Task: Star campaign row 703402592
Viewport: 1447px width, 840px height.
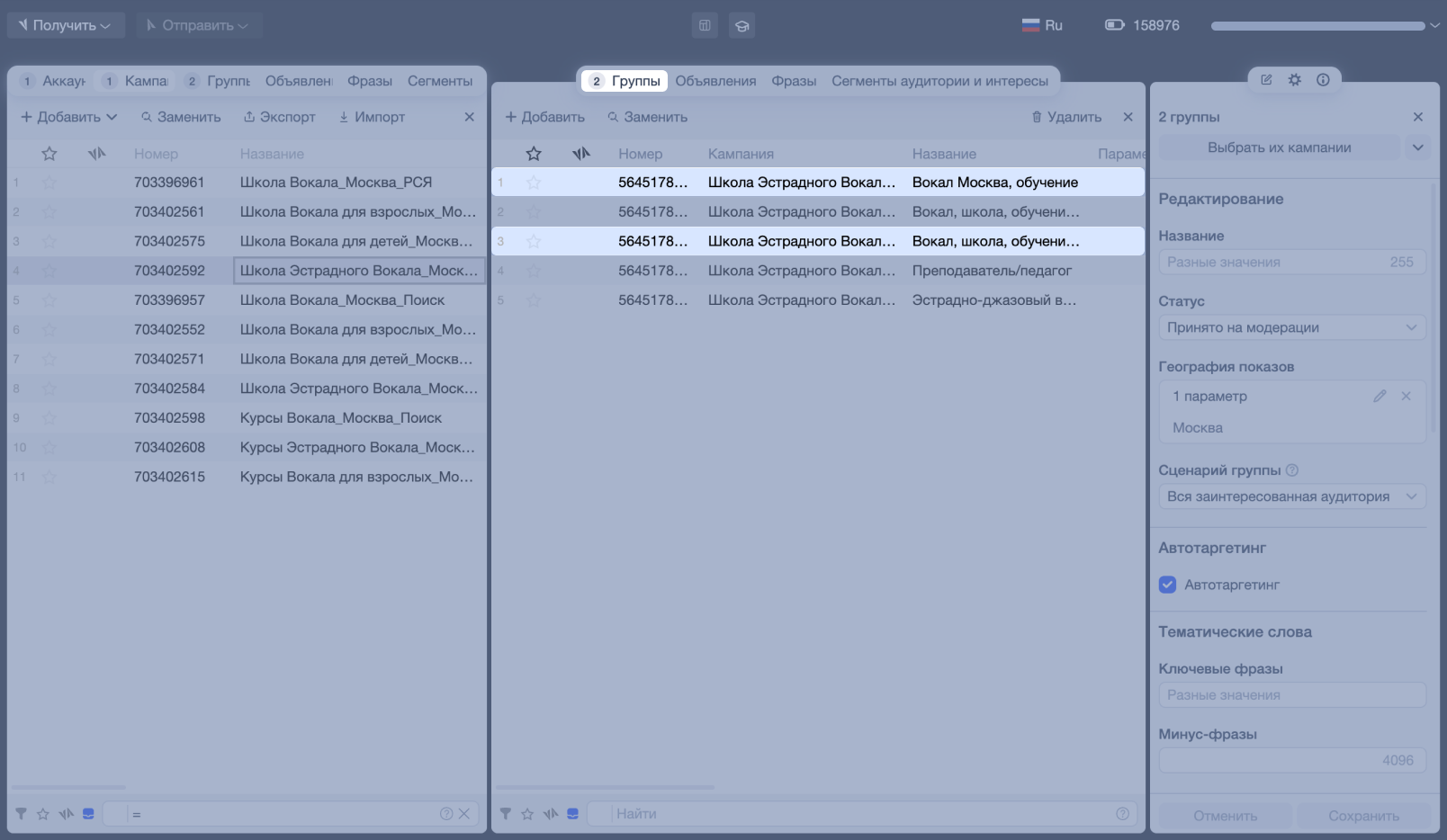Action: pyautogui.click(x=49, y=271)
